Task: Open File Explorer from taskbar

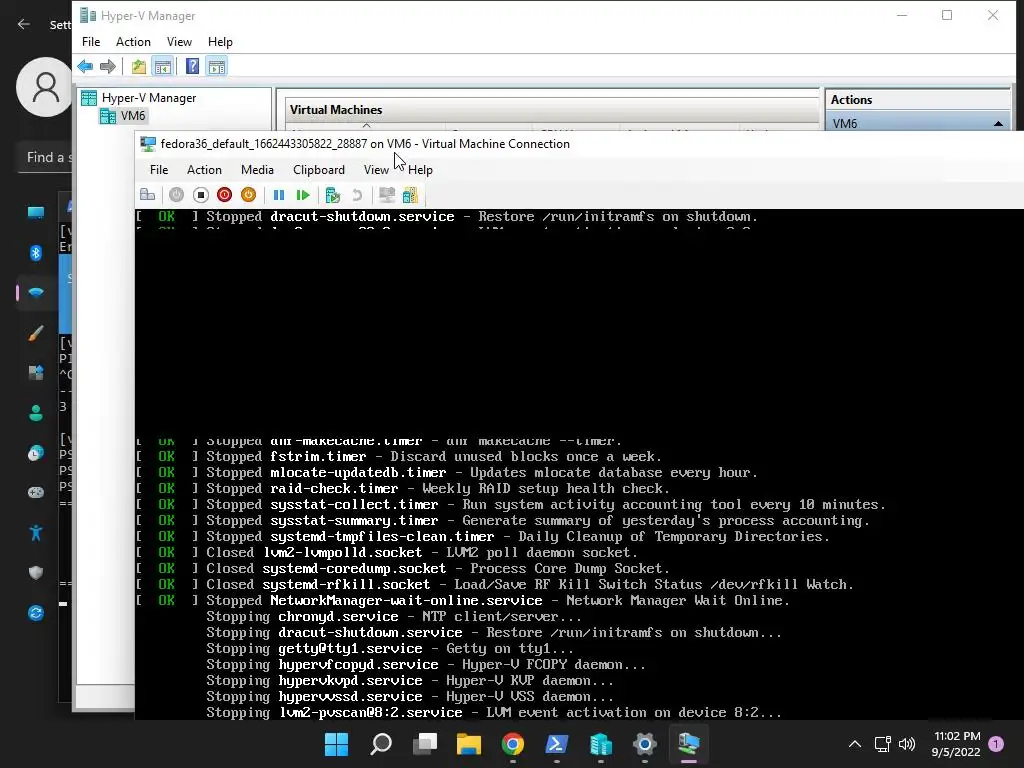Action: pyautogui.click(x=468, y=744)
